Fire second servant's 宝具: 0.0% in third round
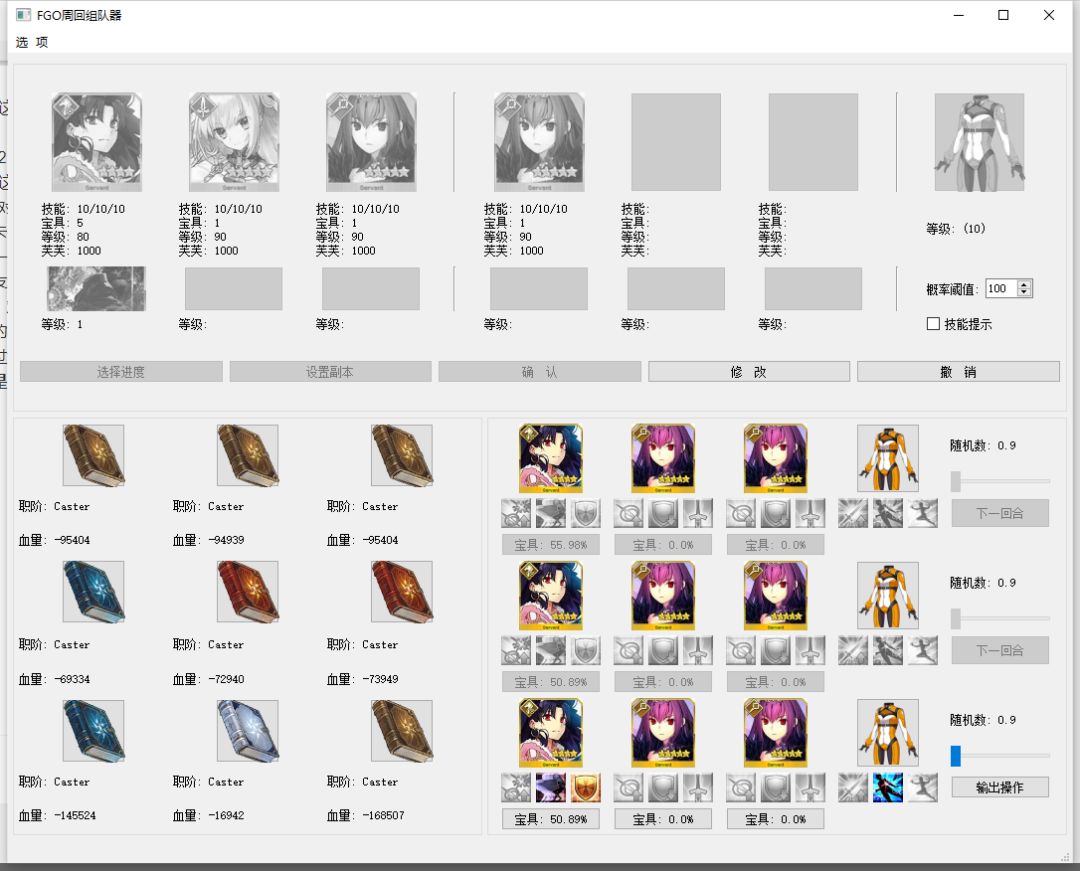 [663, 819]
